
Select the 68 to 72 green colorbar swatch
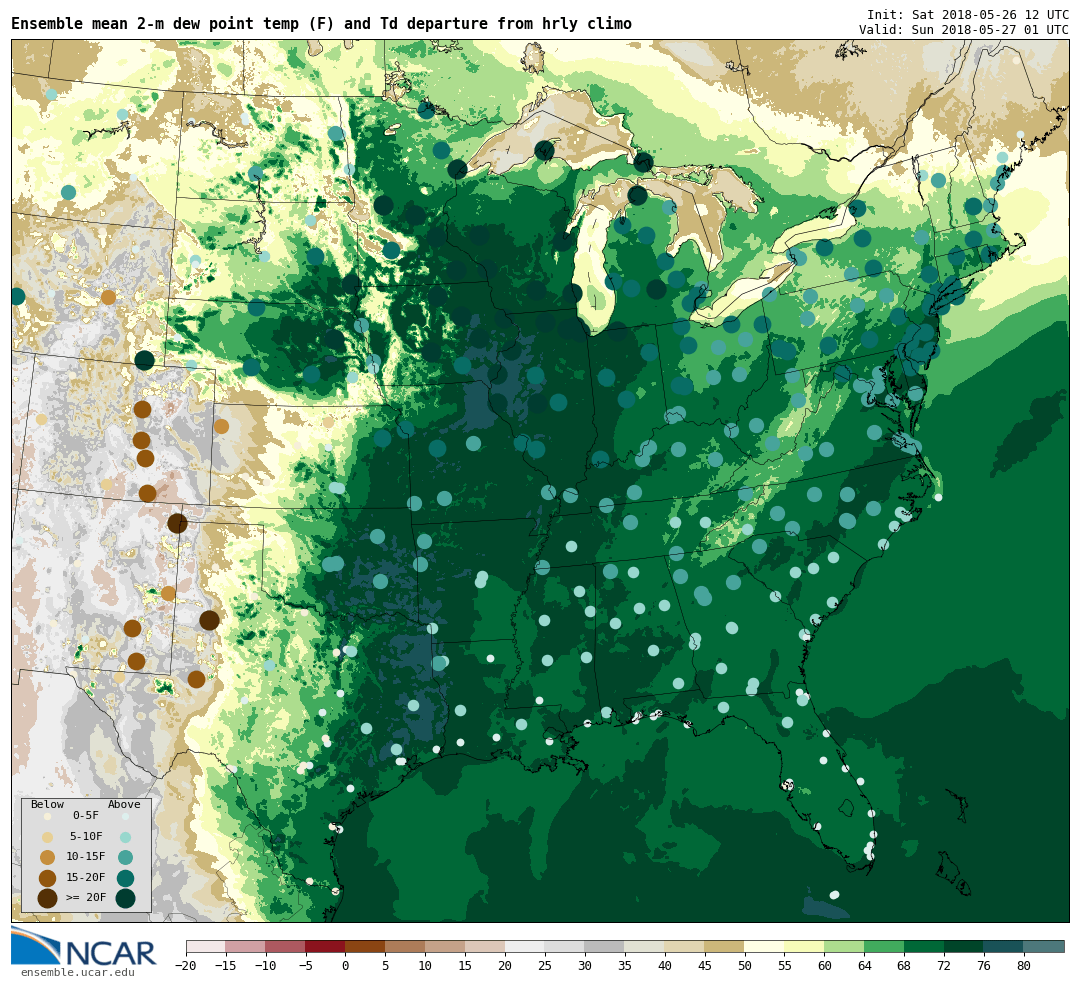click(924, 946)
